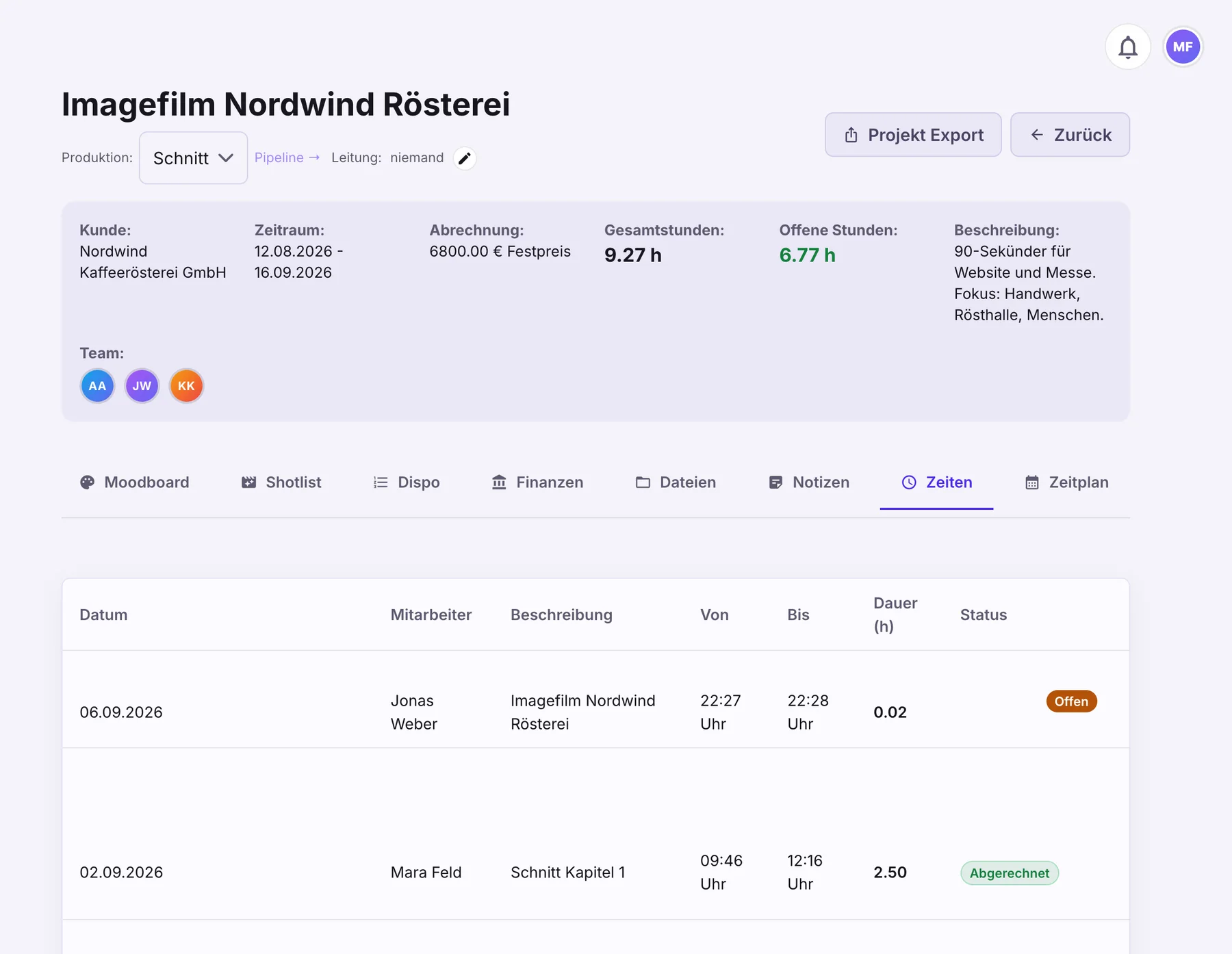
Task: Click the Projekt Export button
Action: coord(913,135)
